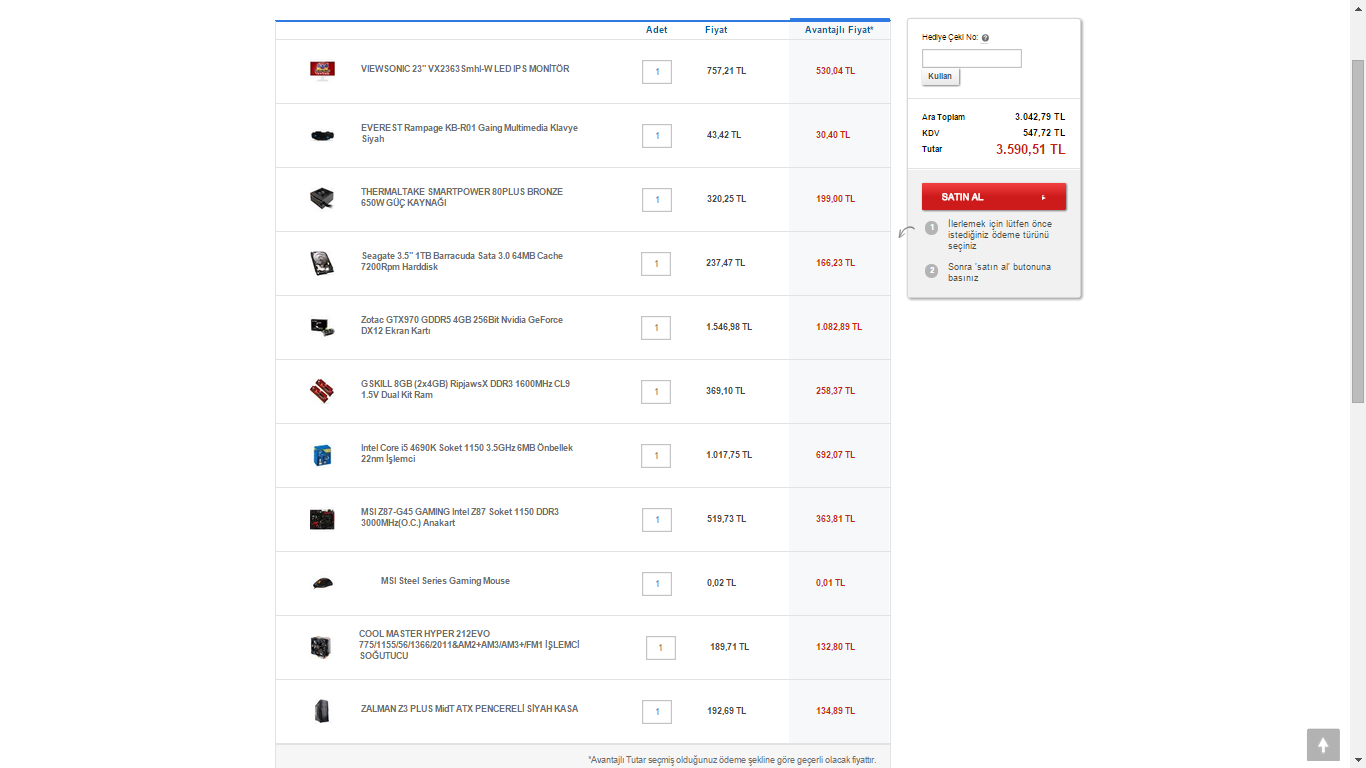Screen dimensions: 1366x768
Task: Click the Fiyat column header
Action: (x=716, y=30)
